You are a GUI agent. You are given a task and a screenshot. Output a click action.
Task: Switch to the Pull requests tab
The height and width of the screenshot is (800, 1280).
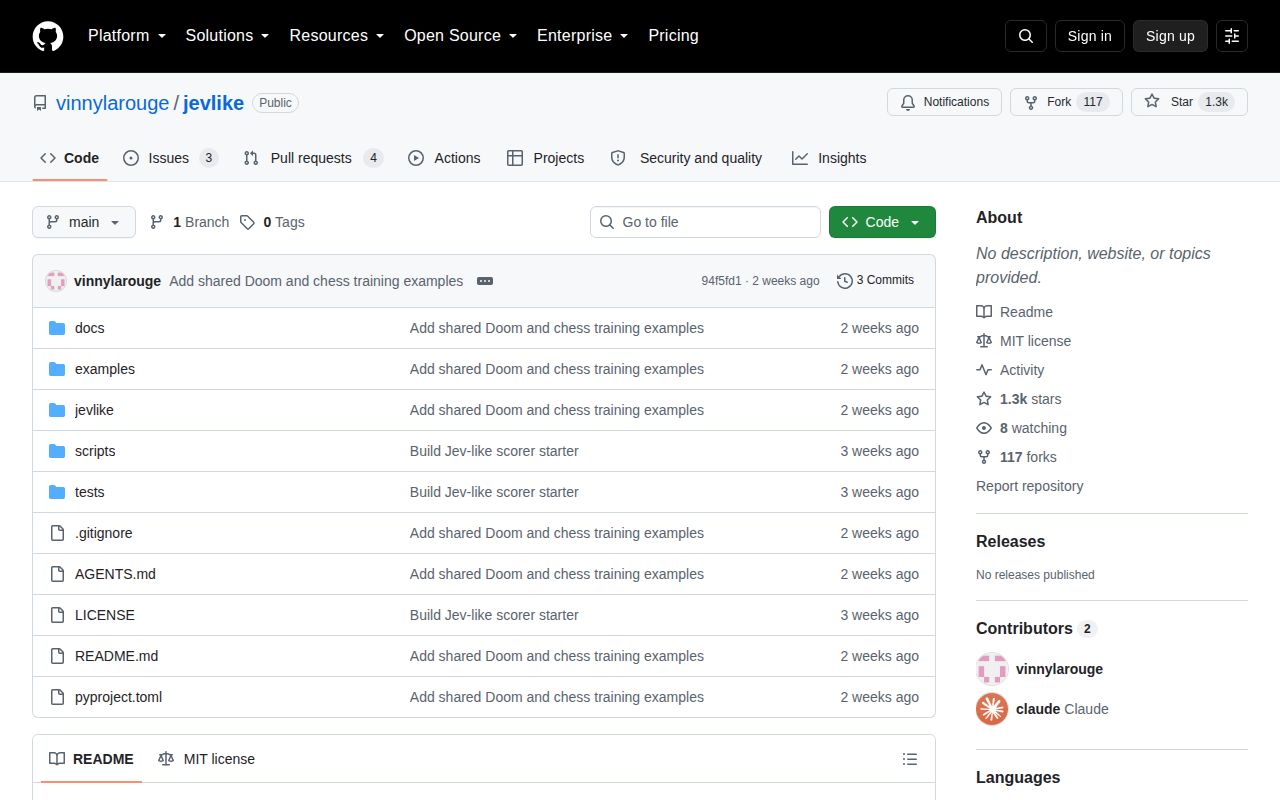(x=312, y=158)
